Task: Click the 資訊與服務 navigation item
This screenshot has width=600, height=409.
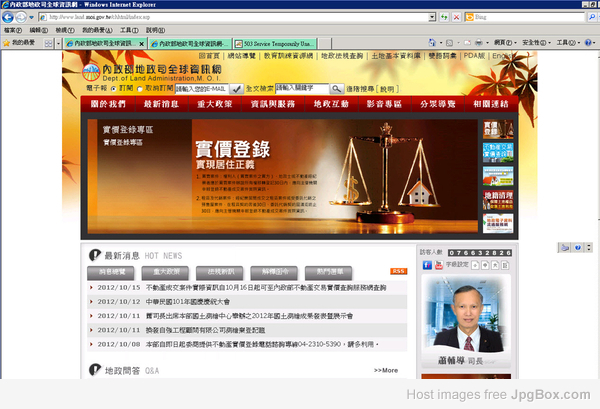Action: 273,104
